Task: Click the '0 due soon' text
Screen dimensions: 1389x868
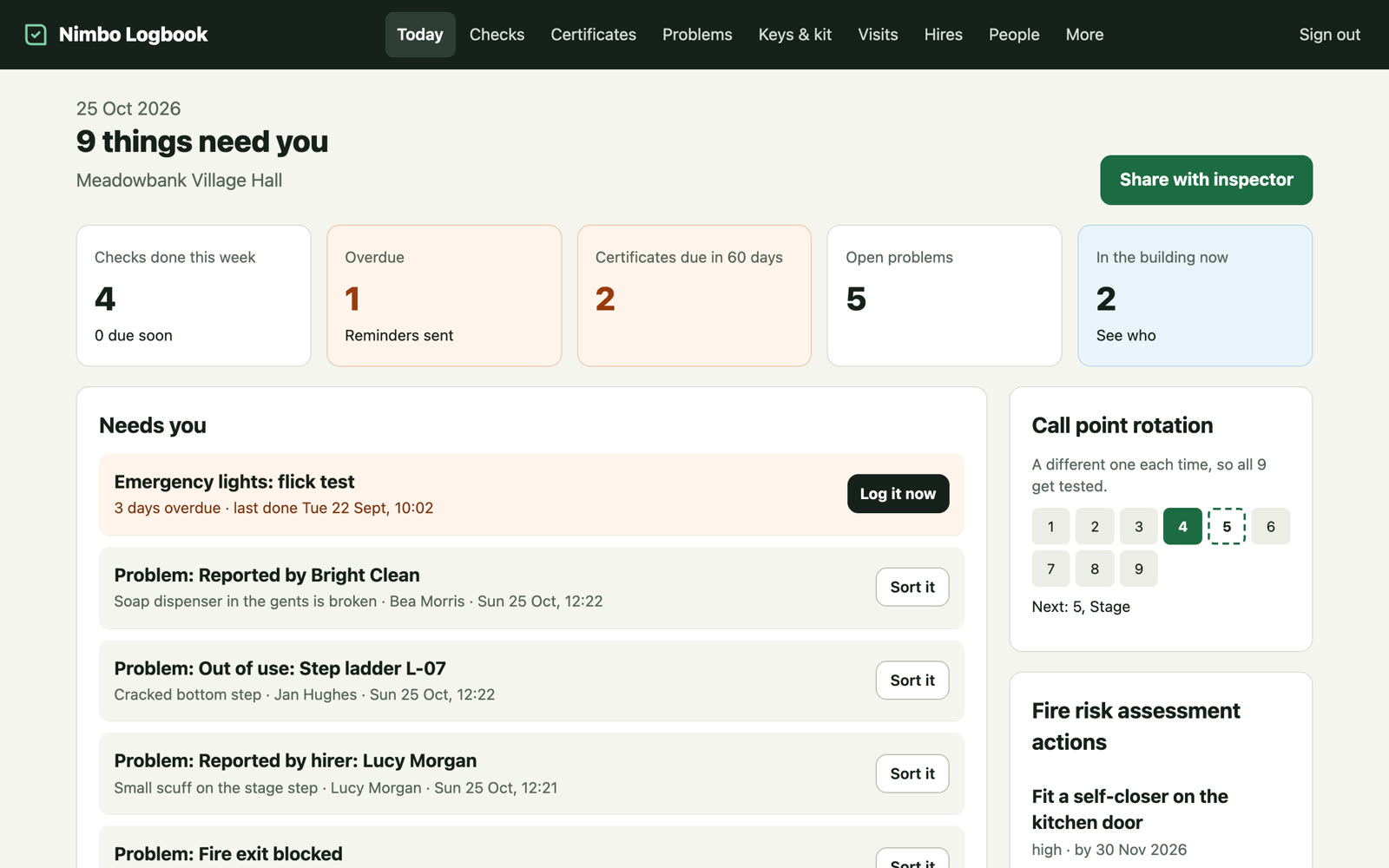Action: (134, 336)
